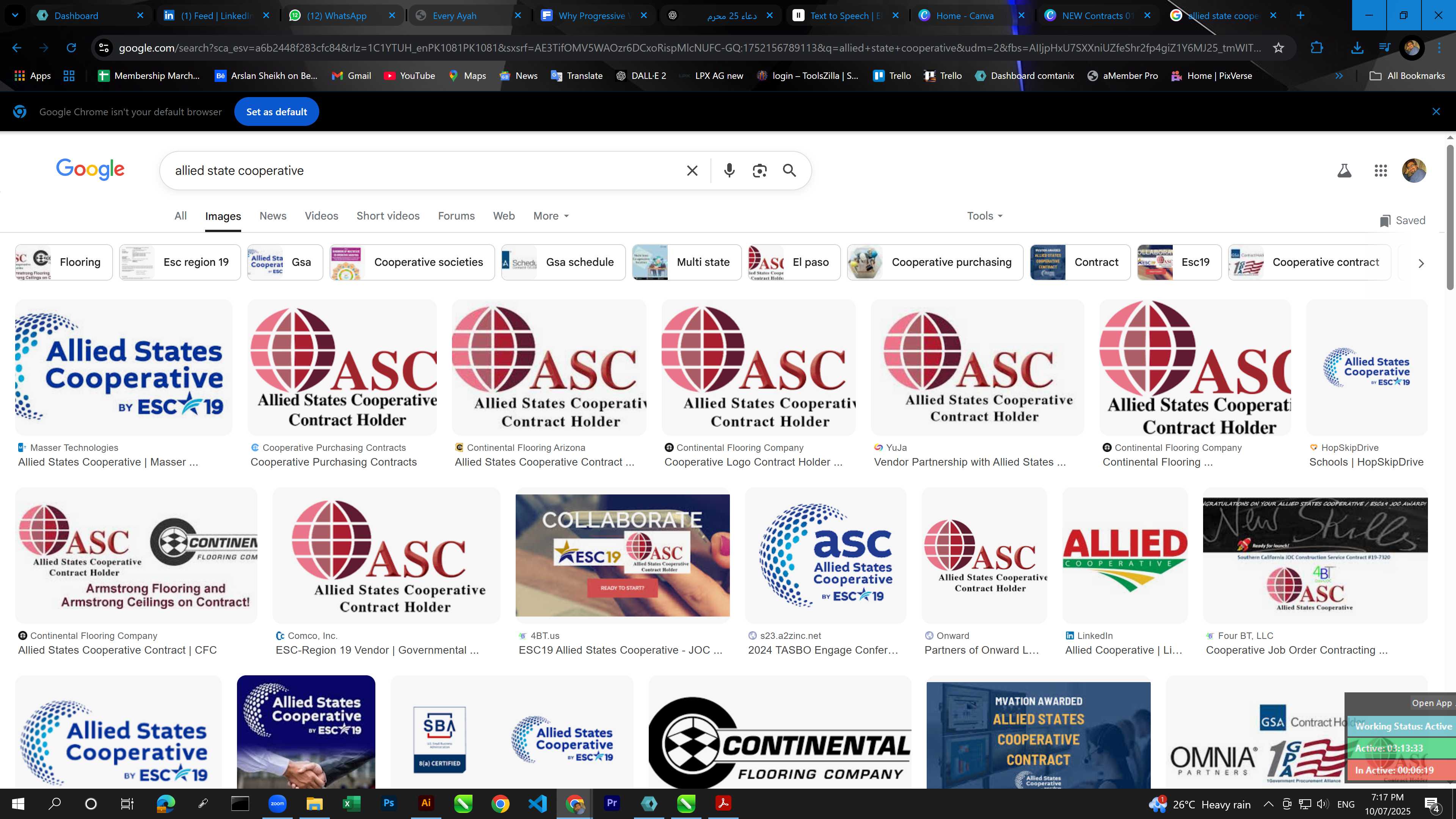The width and height of the screenshot is (1456, 819).
Task: Switch to the Videos results tab
Action: click(322, 216)
